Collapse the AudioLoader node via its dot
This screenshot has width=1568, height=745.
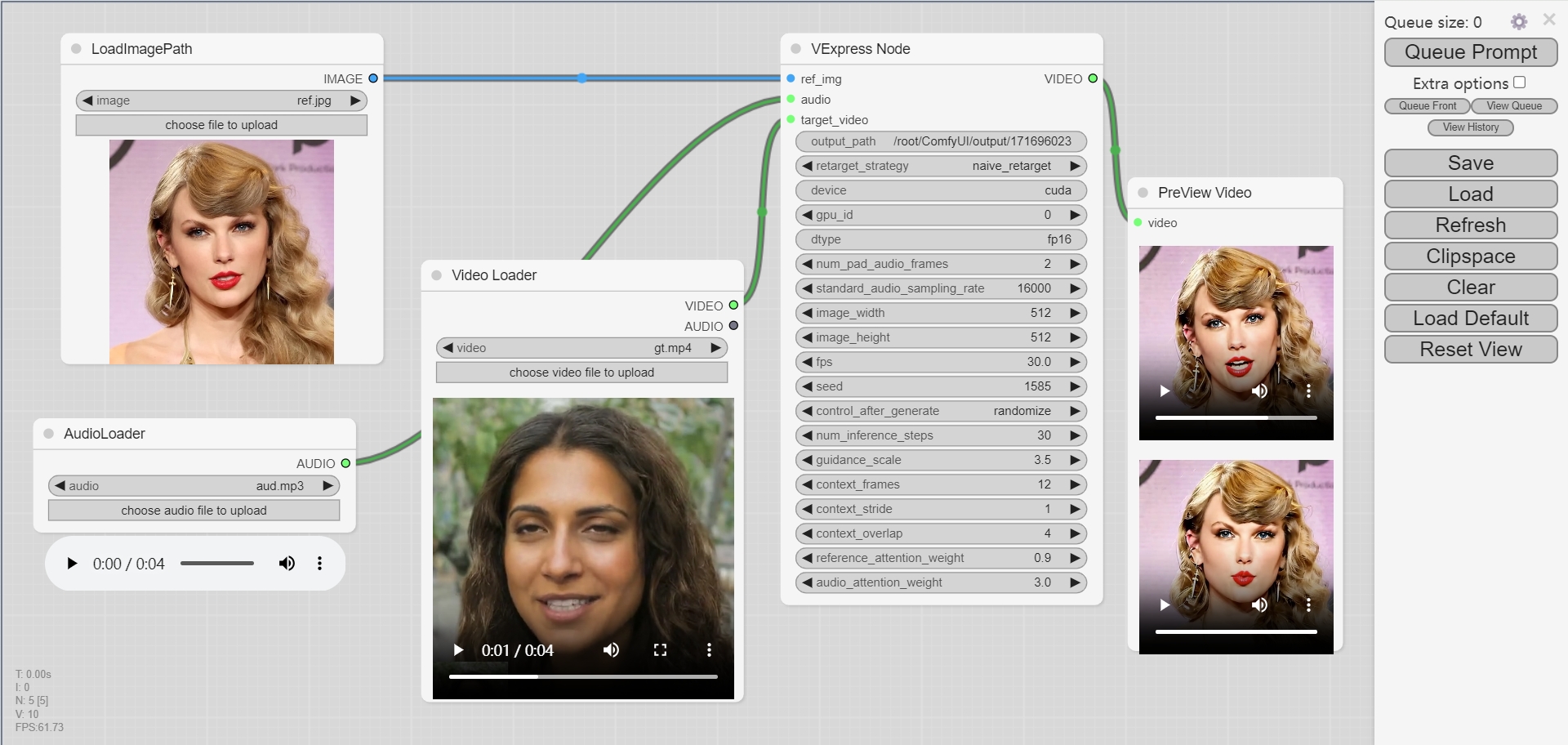click(x=48, y=434)
